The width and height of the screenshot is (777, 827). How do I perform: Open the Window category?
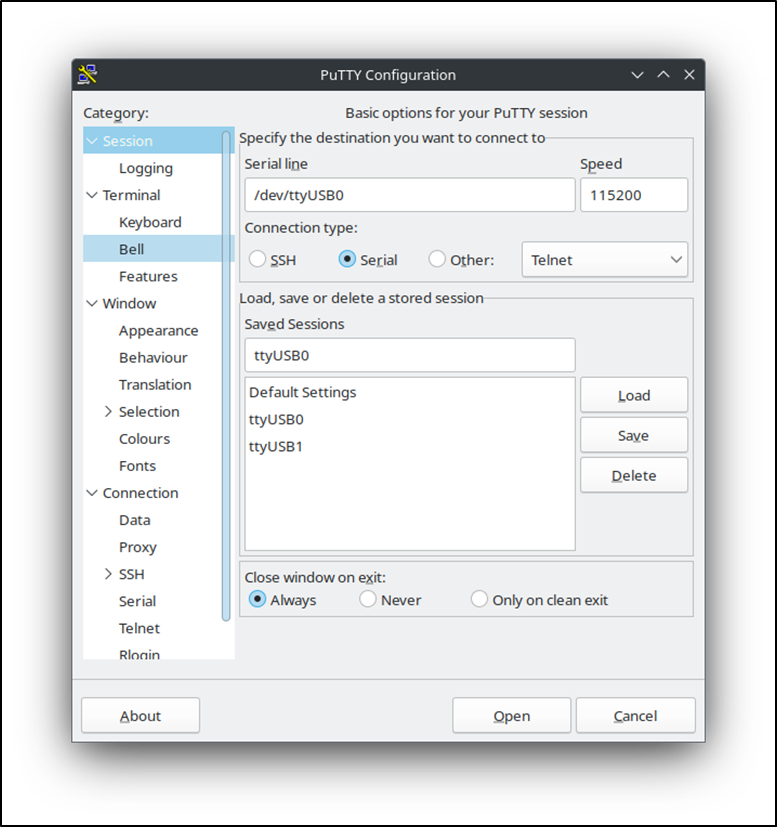(x=129, y=303)
